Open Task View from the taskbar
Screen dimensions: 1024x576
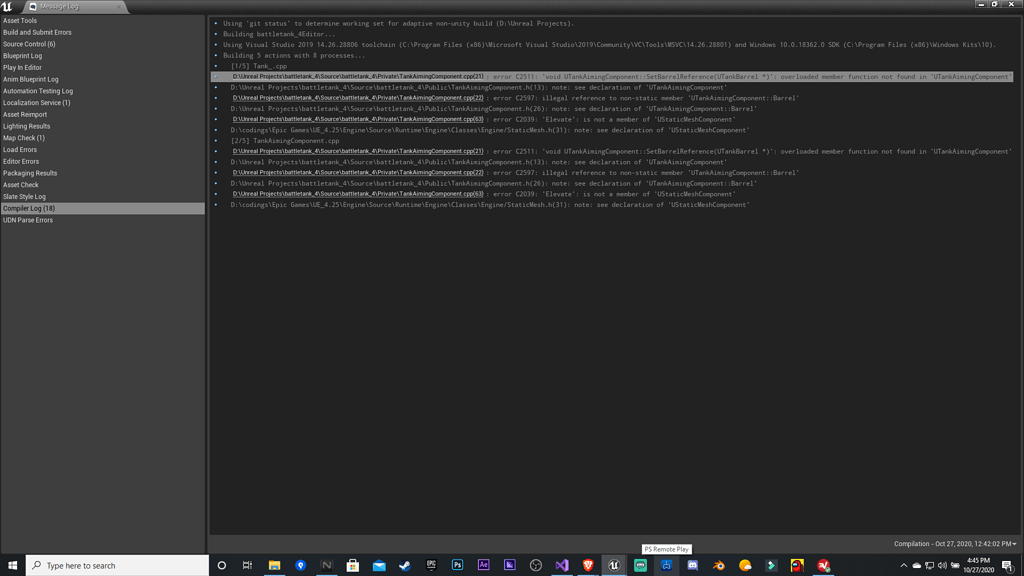click(x=248, y=566)
